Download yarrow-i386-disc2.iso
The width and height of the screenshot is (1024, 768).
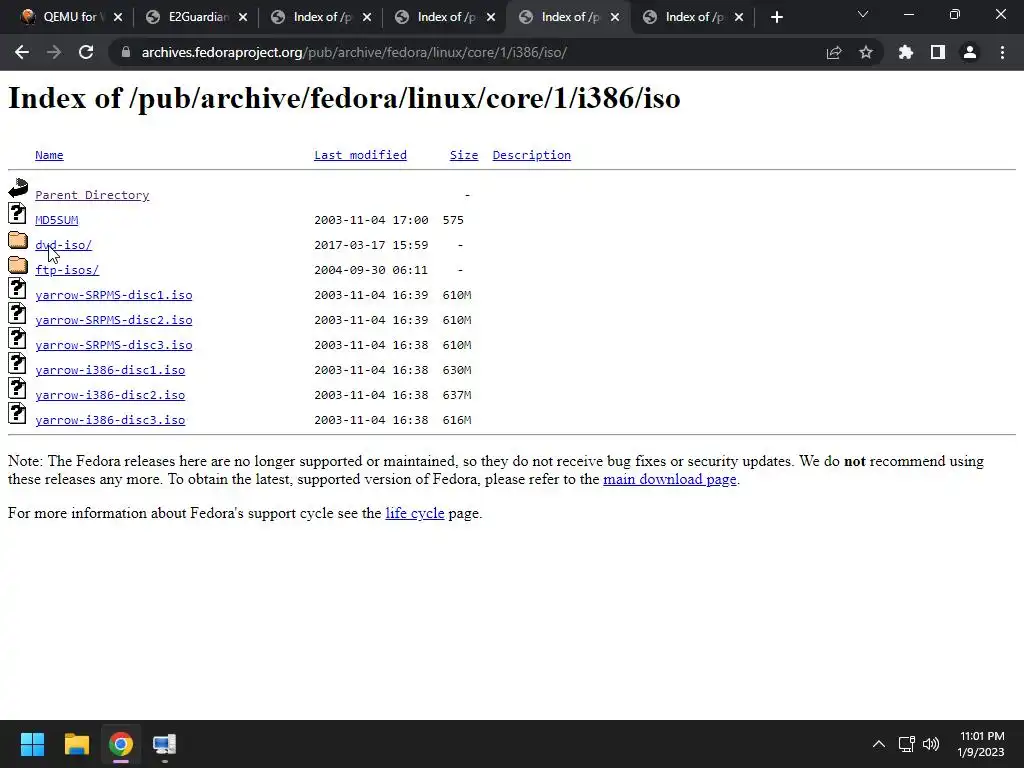(110, 394)
